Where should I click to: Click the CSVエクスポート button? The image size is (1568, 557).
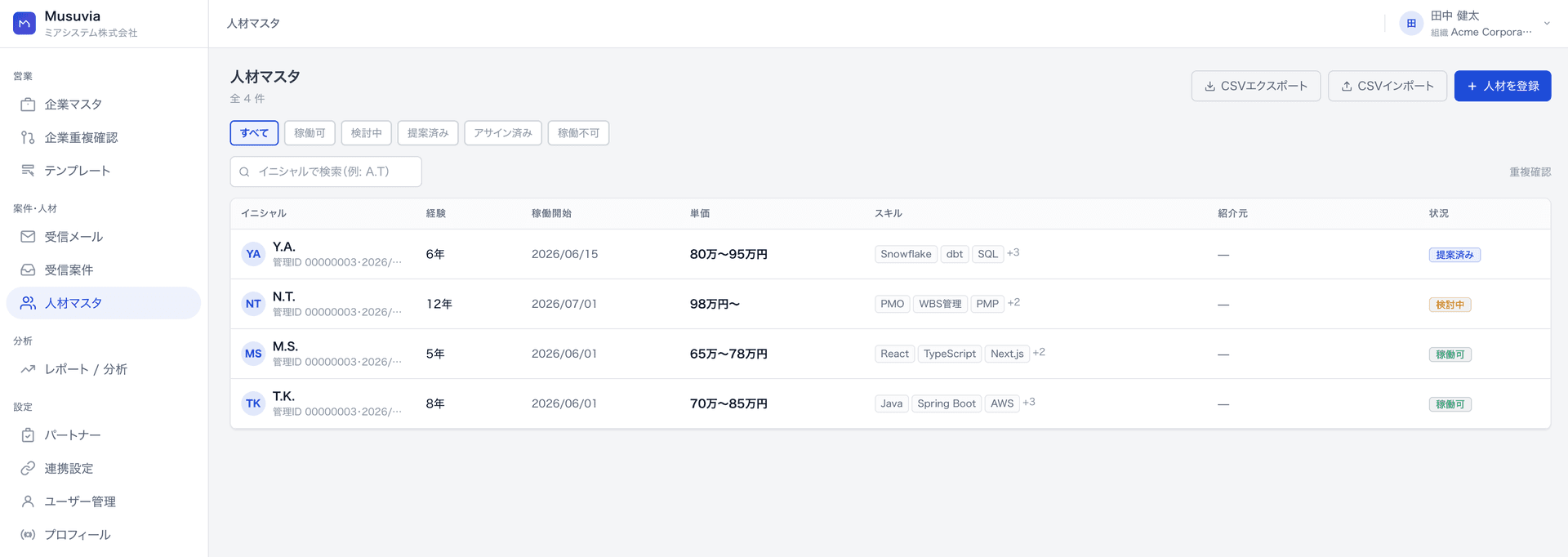tap(1256, 86)
